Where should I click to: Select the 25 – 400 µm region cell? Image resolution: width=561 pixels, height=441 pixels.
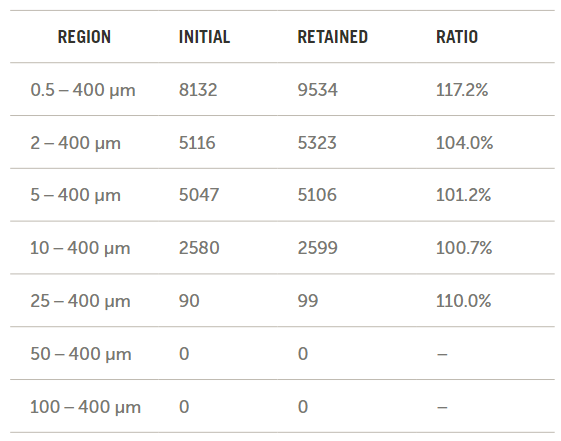[80, 301]
